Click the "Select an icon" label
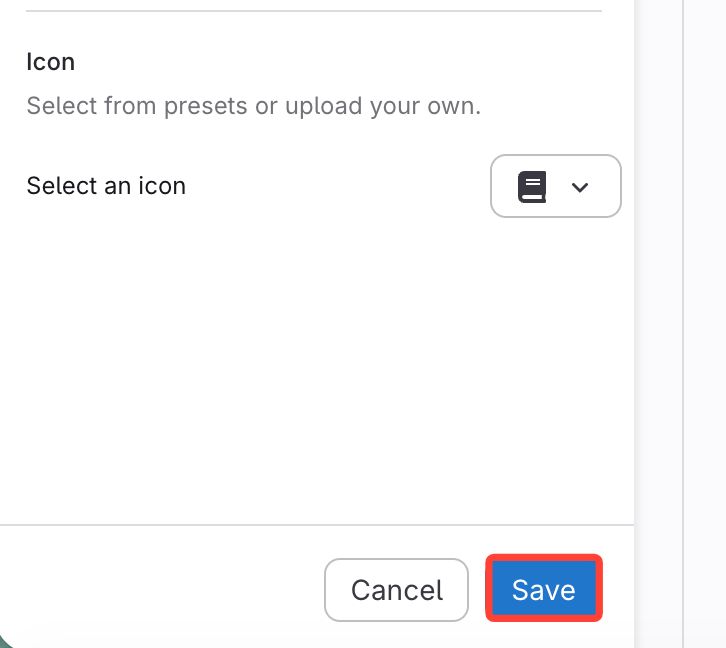 tap(106, 186)
